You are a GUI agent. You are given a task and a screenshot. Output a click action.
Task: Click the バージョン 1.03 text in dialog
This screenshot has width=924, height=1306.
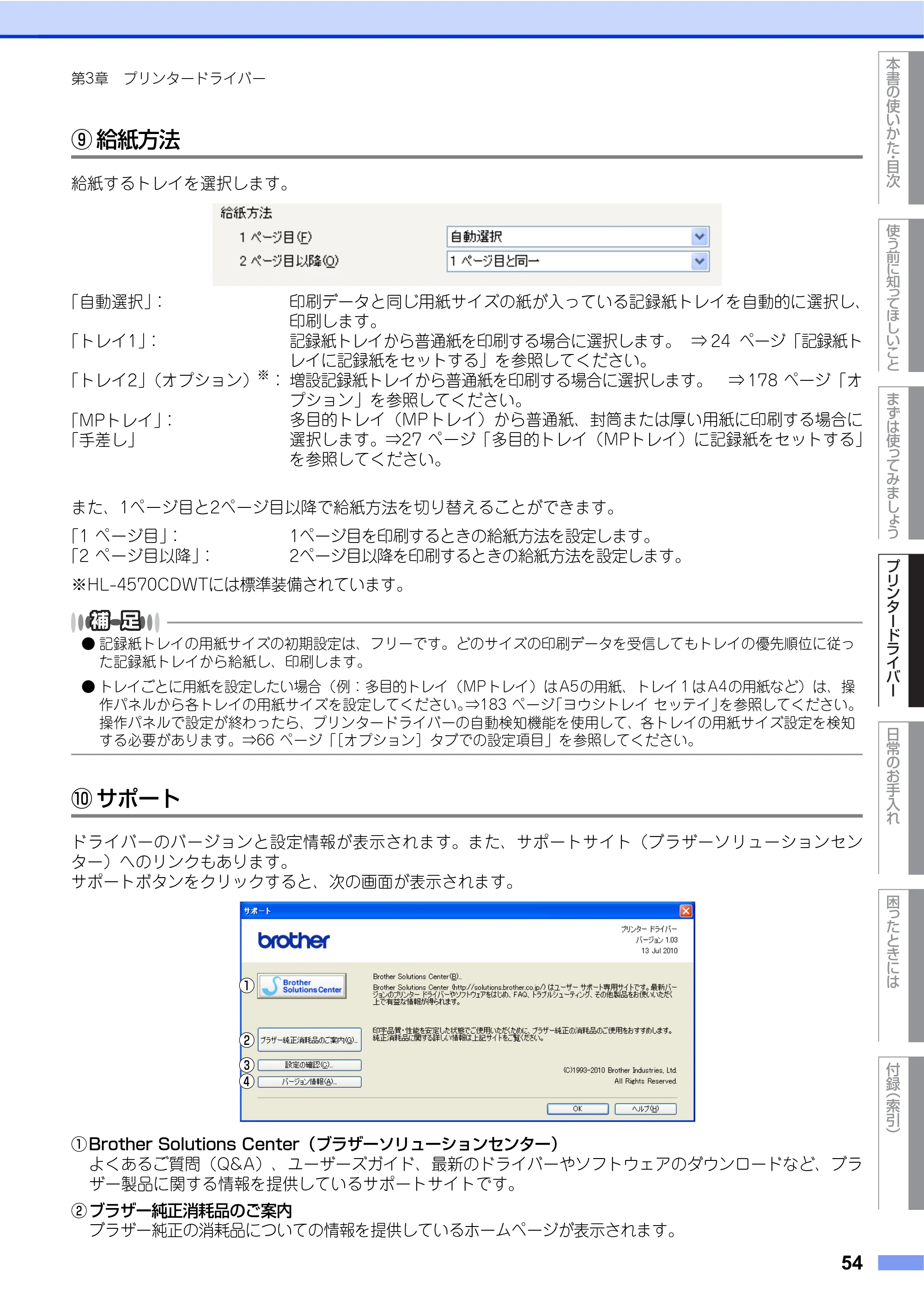click(657, 940)
